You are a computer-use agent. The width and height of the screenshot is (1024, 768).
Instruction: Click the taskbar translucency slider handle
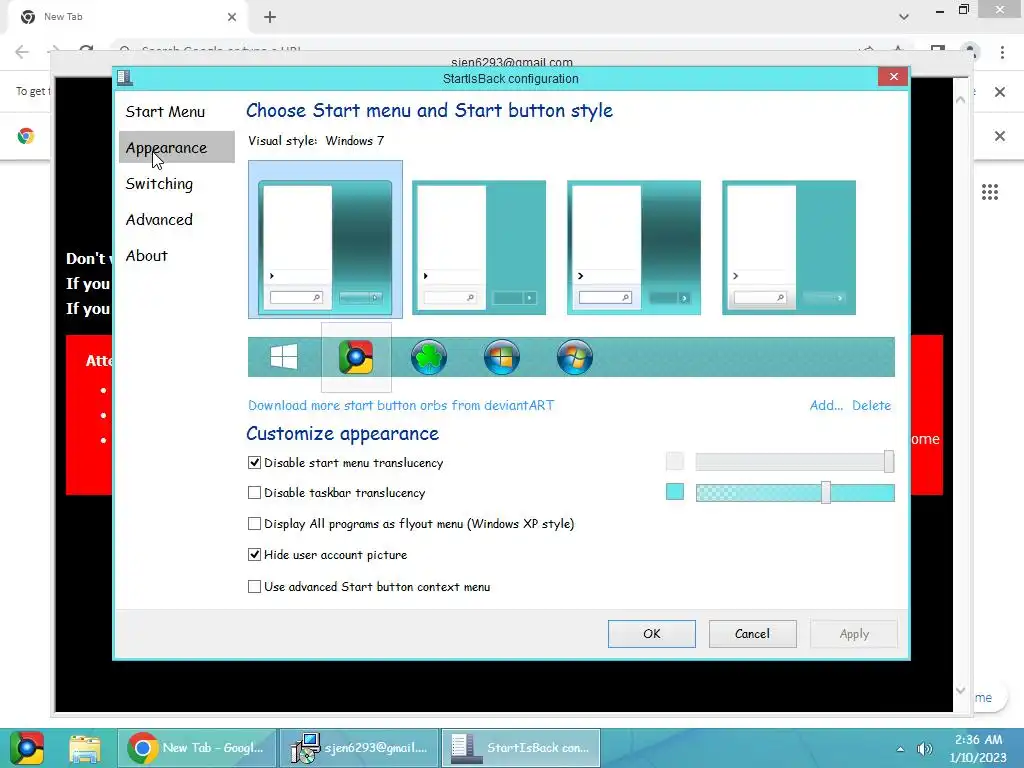coord(825,492)
